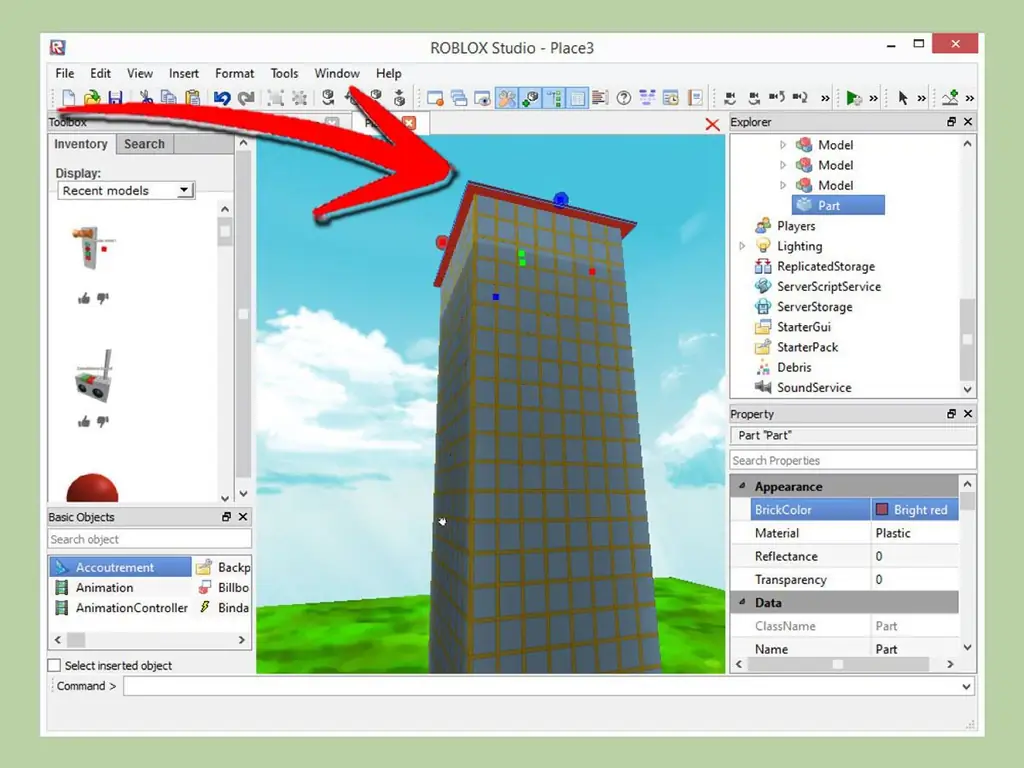Select the boombox model thumbnail

click(x=95, y=376)
